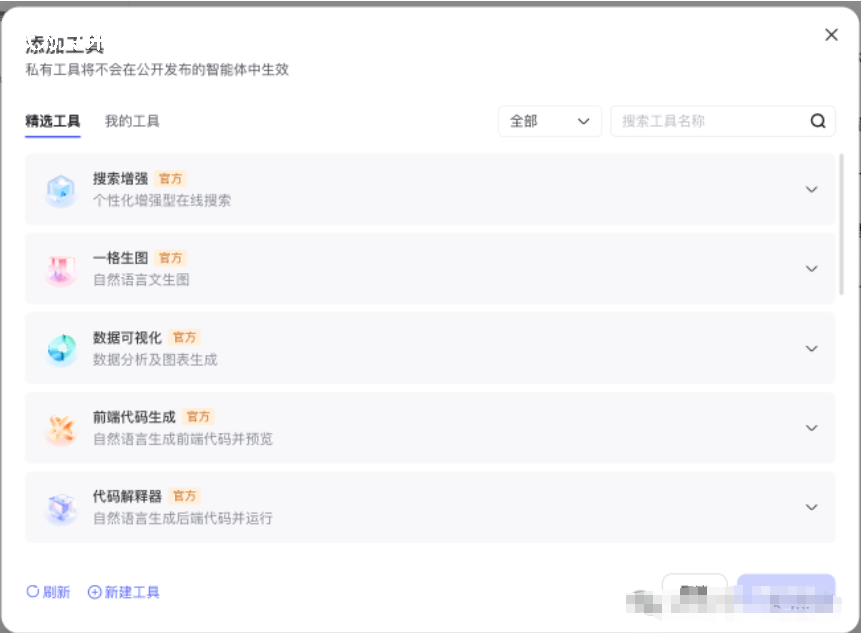
Task: Click the description 自然语言生成后端代码并运行
Action: [183, 518]
